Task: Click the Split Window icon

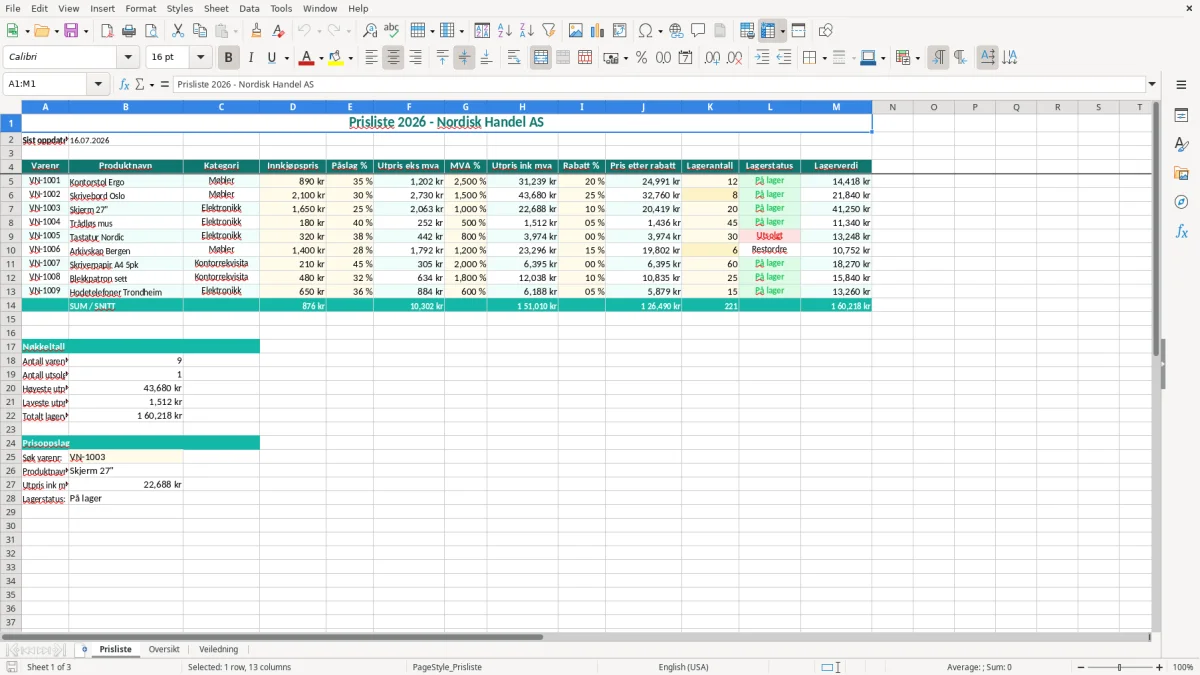Action: coord(798,31)
